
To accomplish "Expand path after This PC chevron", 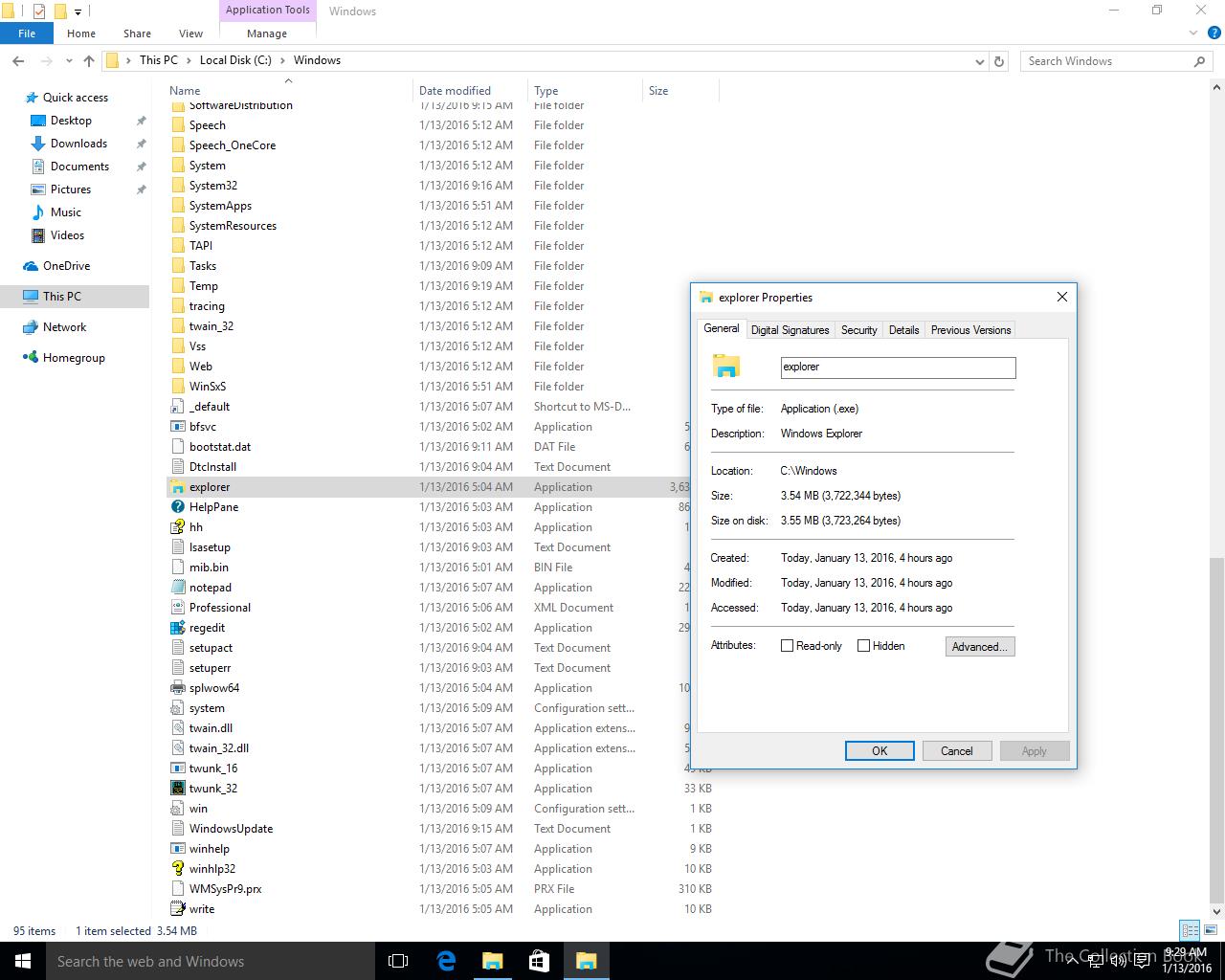I will click(x=189, y=60).
